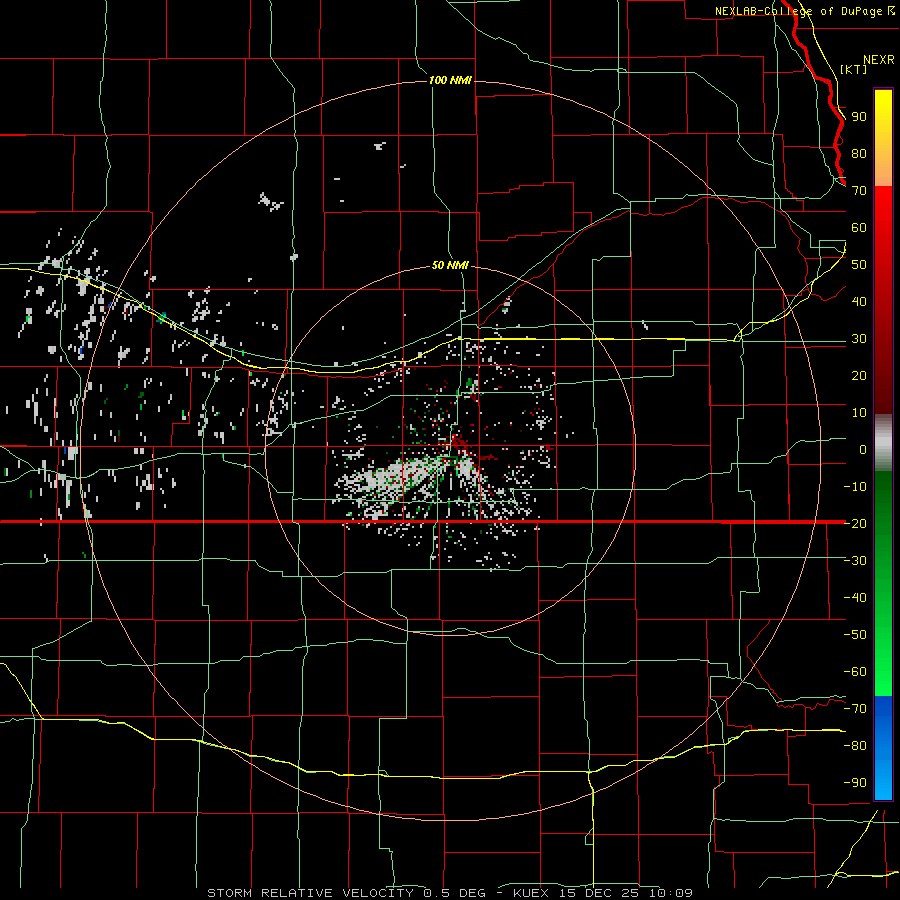Click the 15 DEC 25 date text
The width and height of the screenshot is (900, 900).
pyautogui.click(x=600, y=893)
